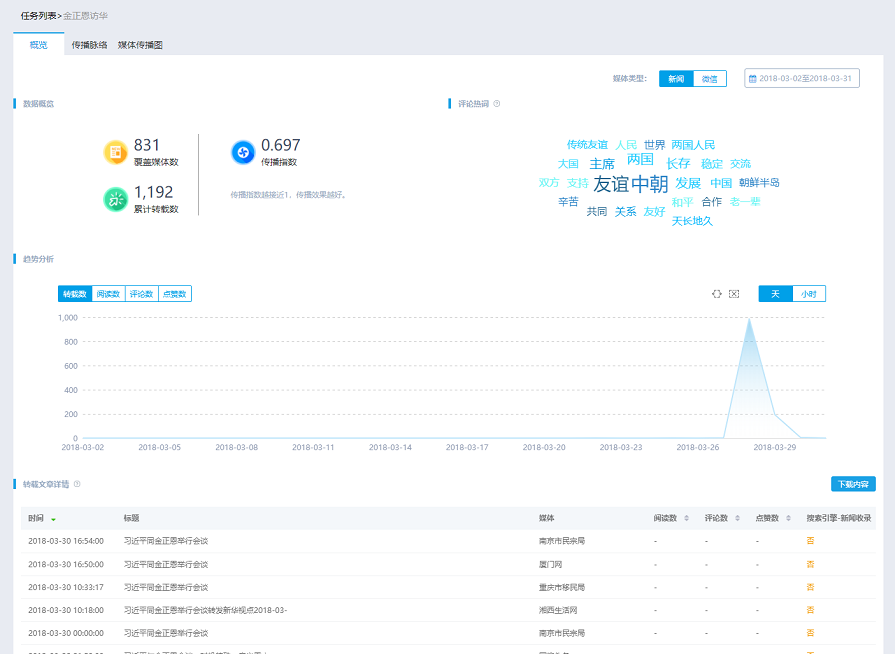The image size is (895, 654).
Task: Switch trend granularity to 小时
Action: [x=808, y=294]
